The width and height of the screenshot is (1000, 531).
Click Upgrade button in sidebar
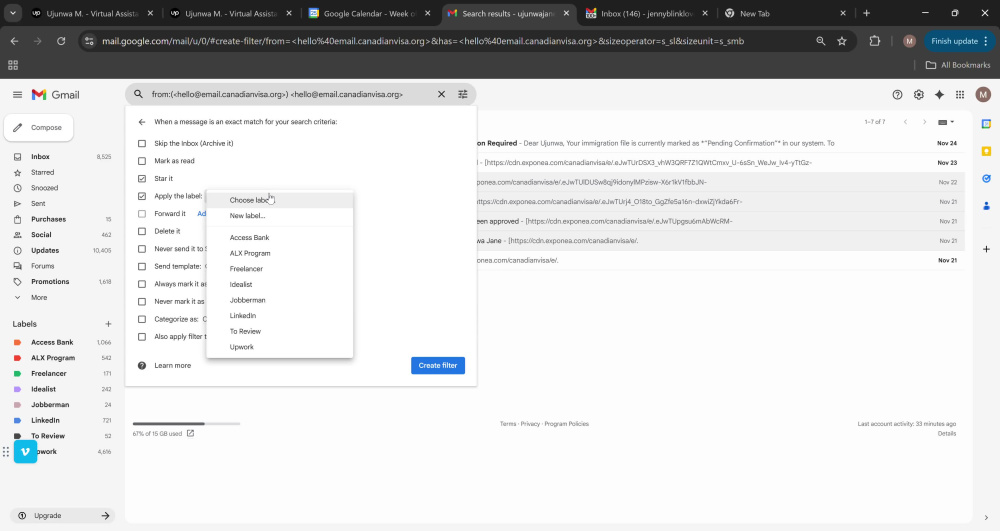pyautogui.click(x=62, y=516)
